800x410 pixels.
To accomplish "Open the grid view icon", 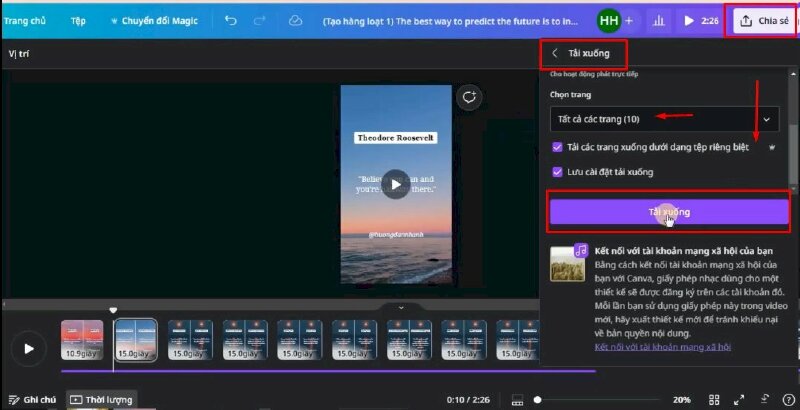I will 714,400.
